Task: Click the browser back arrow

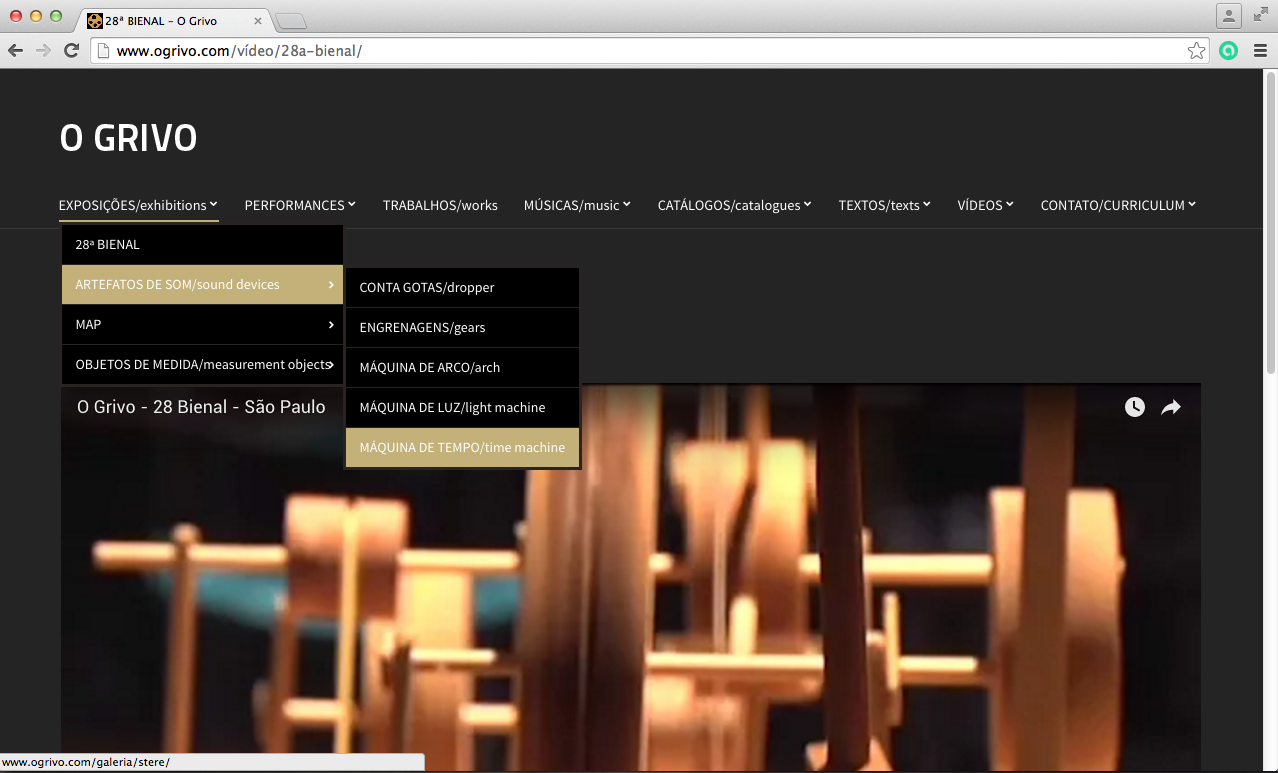Action: click(15, 51)
